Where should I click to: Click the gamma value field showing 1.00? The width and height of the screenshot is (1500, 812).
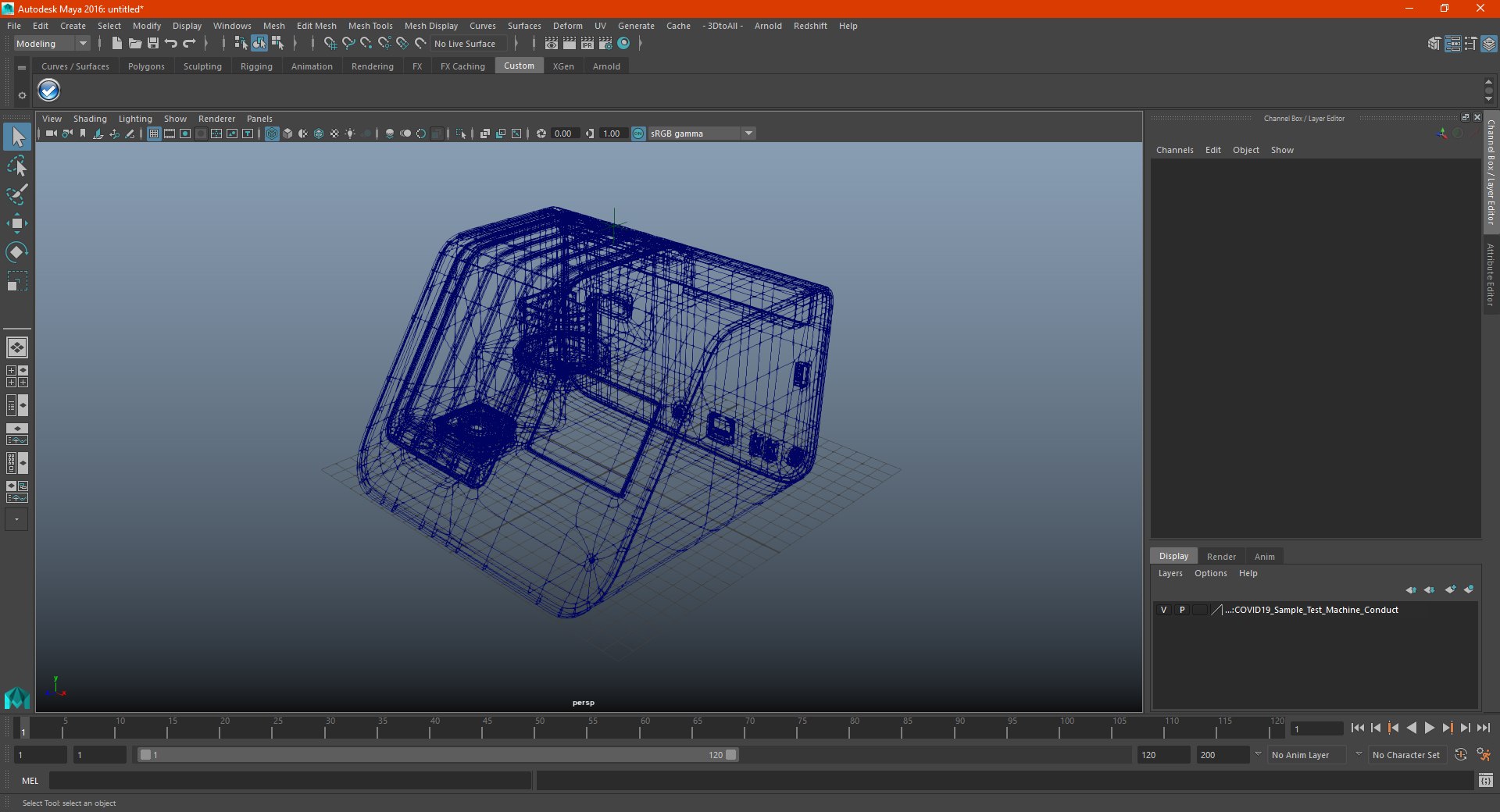click(x=612, y=134)
